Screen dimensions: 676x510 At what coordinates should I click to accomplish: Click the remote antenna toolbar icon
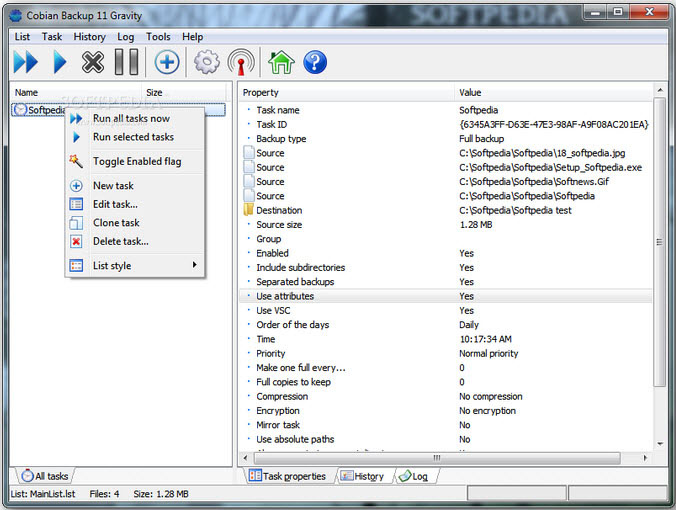pyautogui.click(x=240, y=62)
